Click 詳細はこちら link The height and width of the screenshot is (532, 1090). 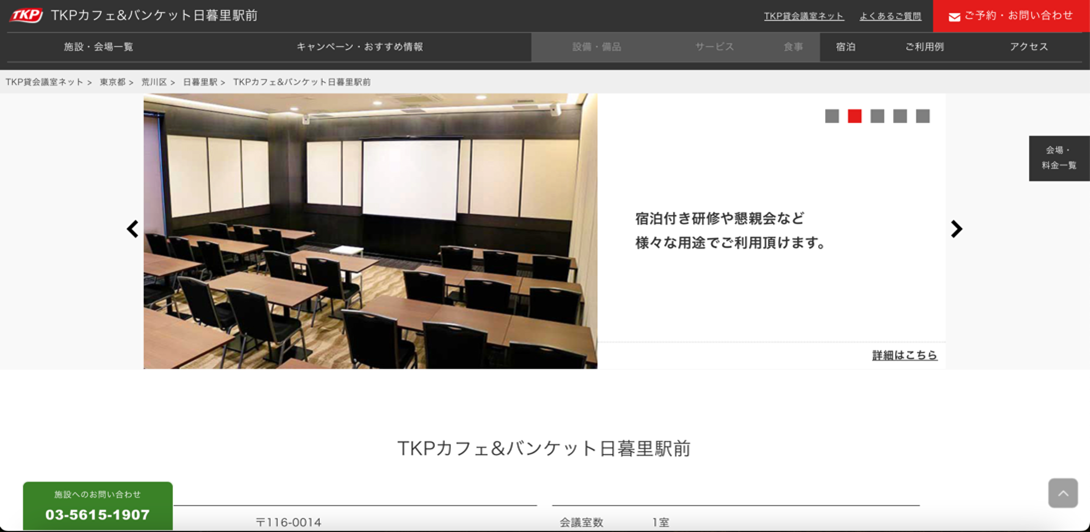coord(905,355)
